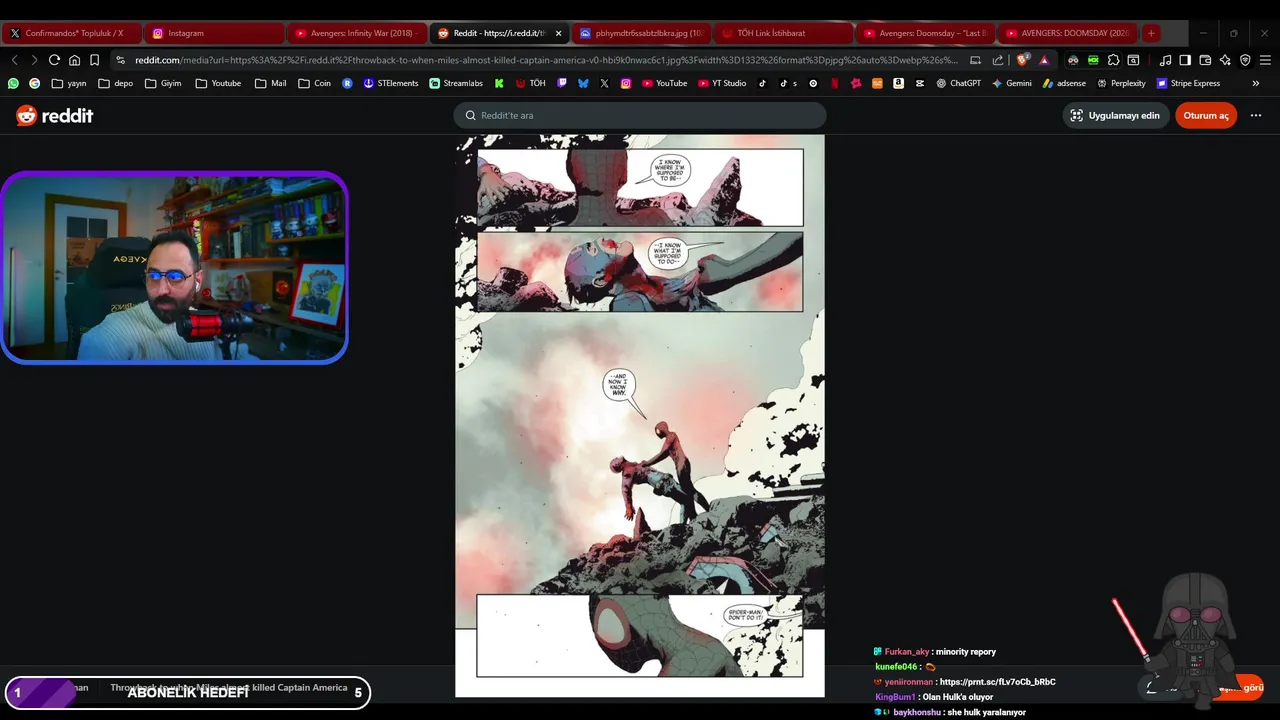
Task: Open a new tab with the plus button
Action: 1151,33
